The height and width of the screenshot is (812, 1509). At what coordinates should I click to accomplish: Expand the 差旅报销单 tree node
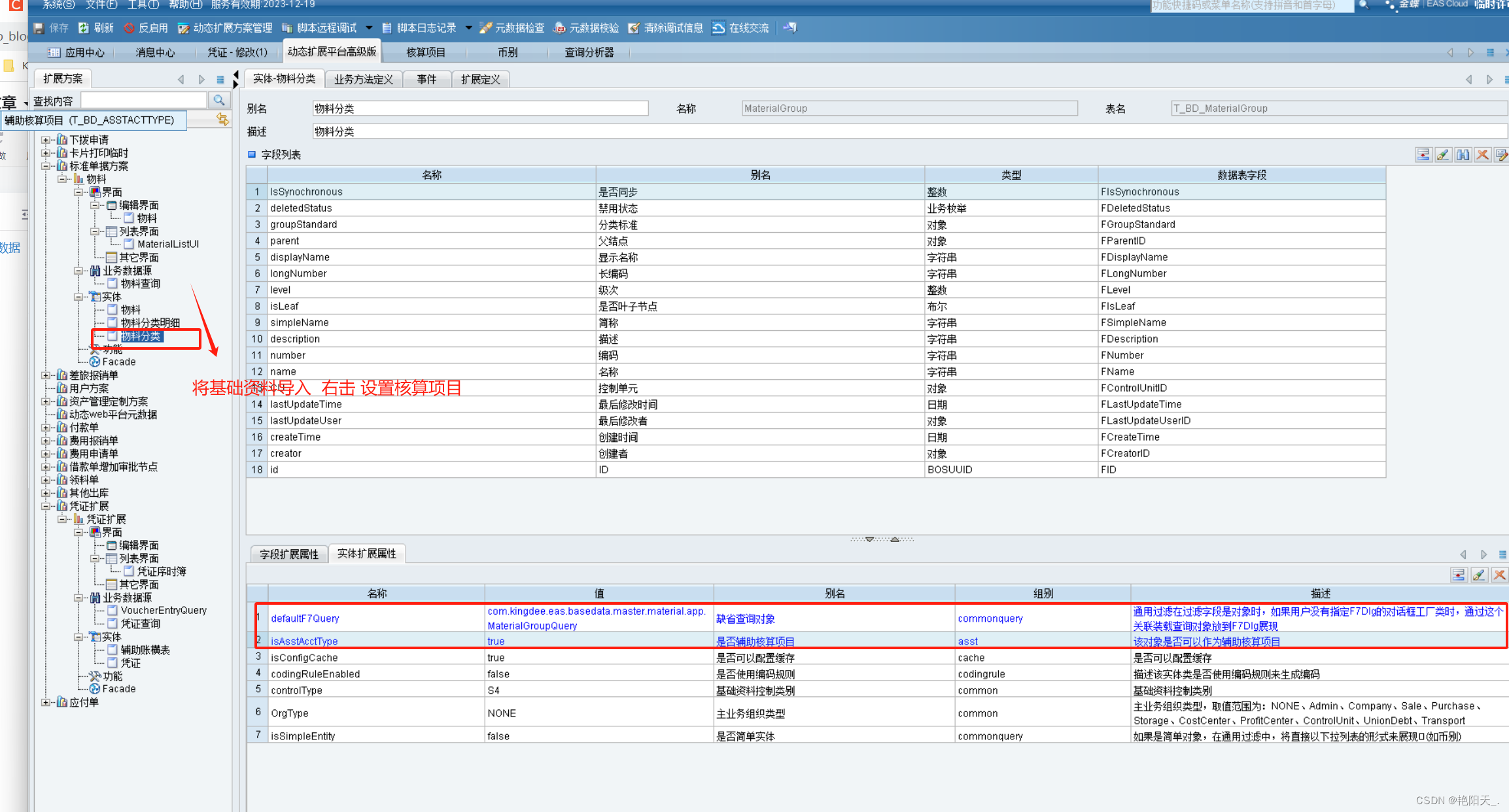(x=45, y=375)
